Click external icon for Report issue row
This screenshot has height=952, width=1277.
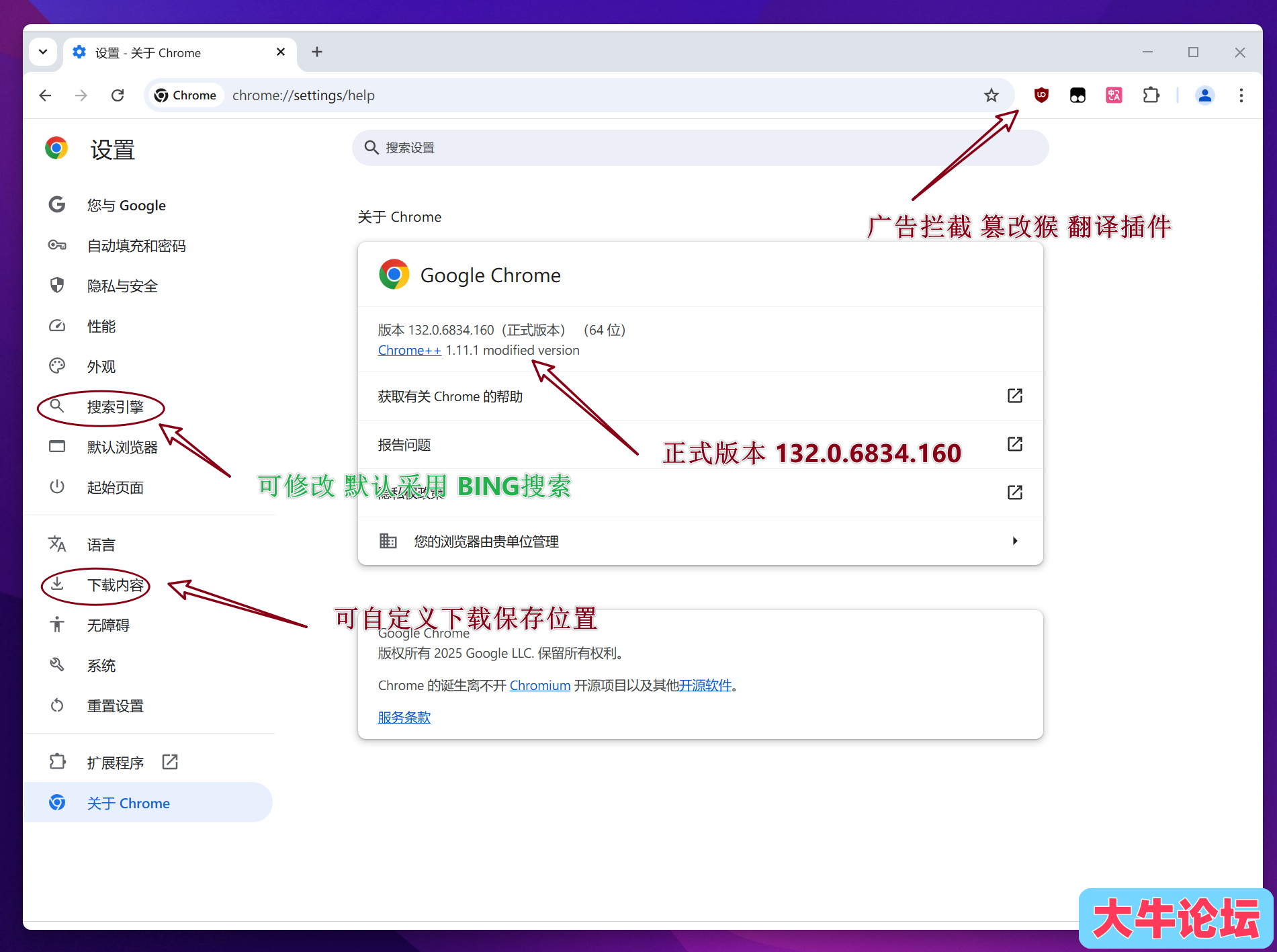[x=1015, y=444]
